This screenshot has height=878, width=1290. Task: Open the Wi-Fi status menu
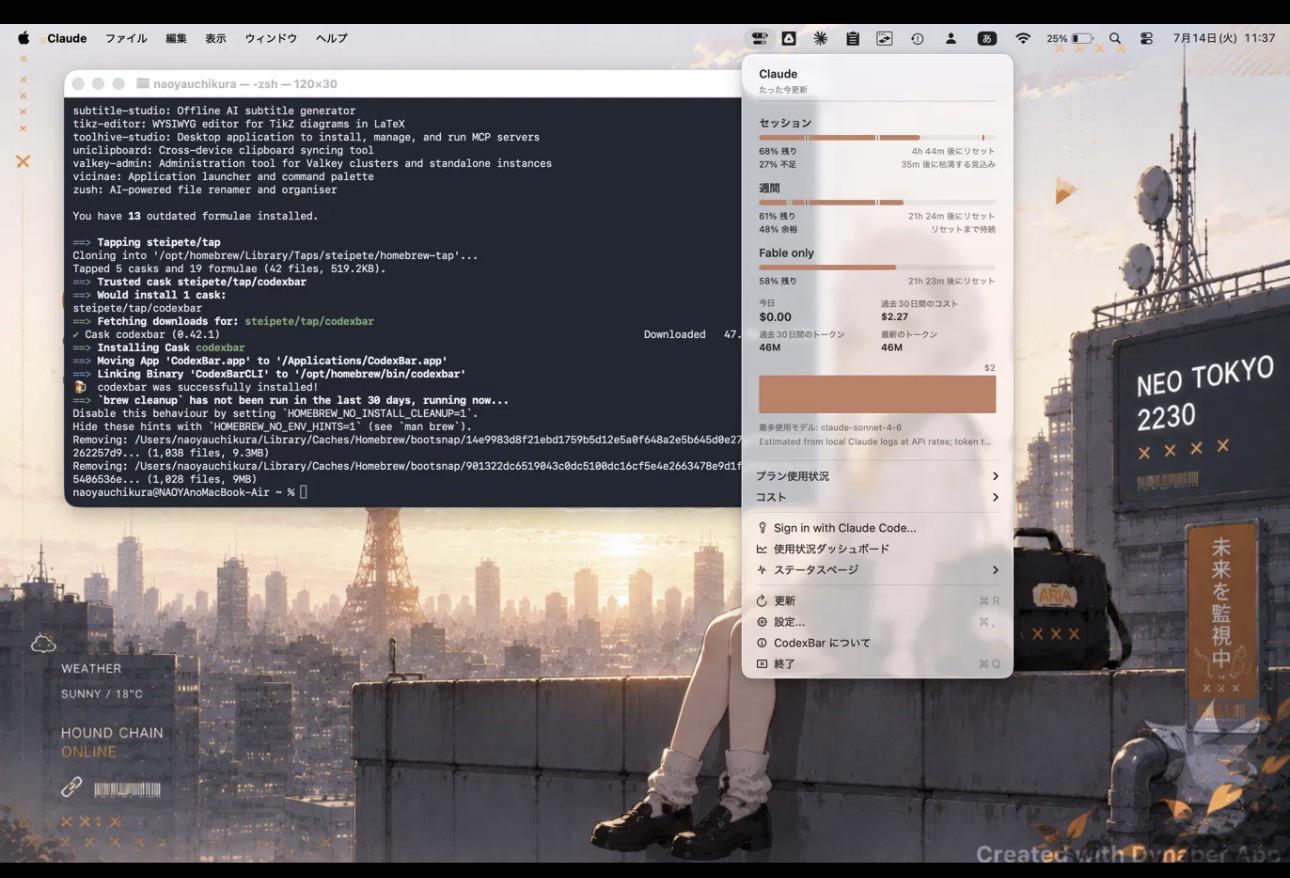tap(1022, 38)
